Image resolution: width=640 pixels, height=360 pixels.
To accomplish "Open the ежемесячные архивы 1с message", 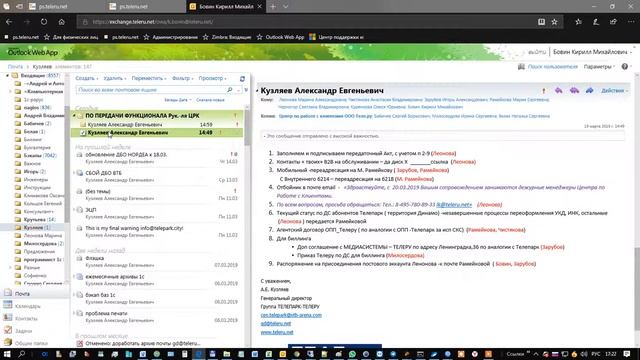I will (157, 280).
